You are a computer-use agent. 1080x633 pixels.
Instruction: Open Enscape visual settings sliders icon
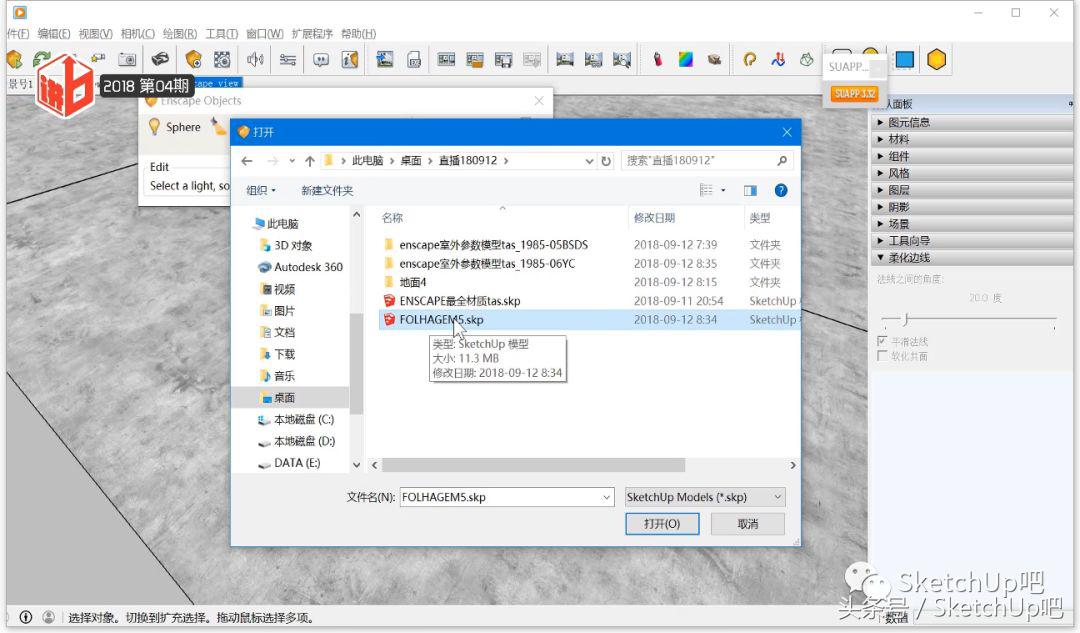click(287, 59)
